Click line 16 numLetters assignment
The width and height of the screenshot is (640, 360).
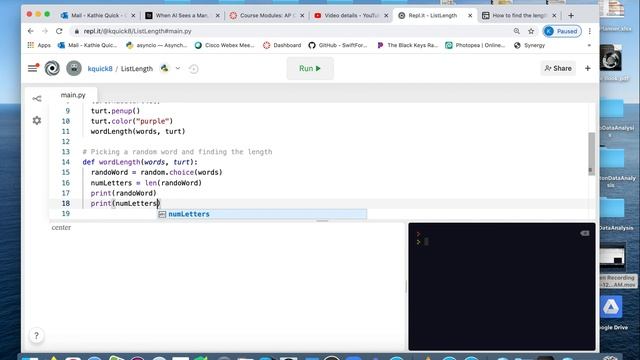tap(146, 183)
